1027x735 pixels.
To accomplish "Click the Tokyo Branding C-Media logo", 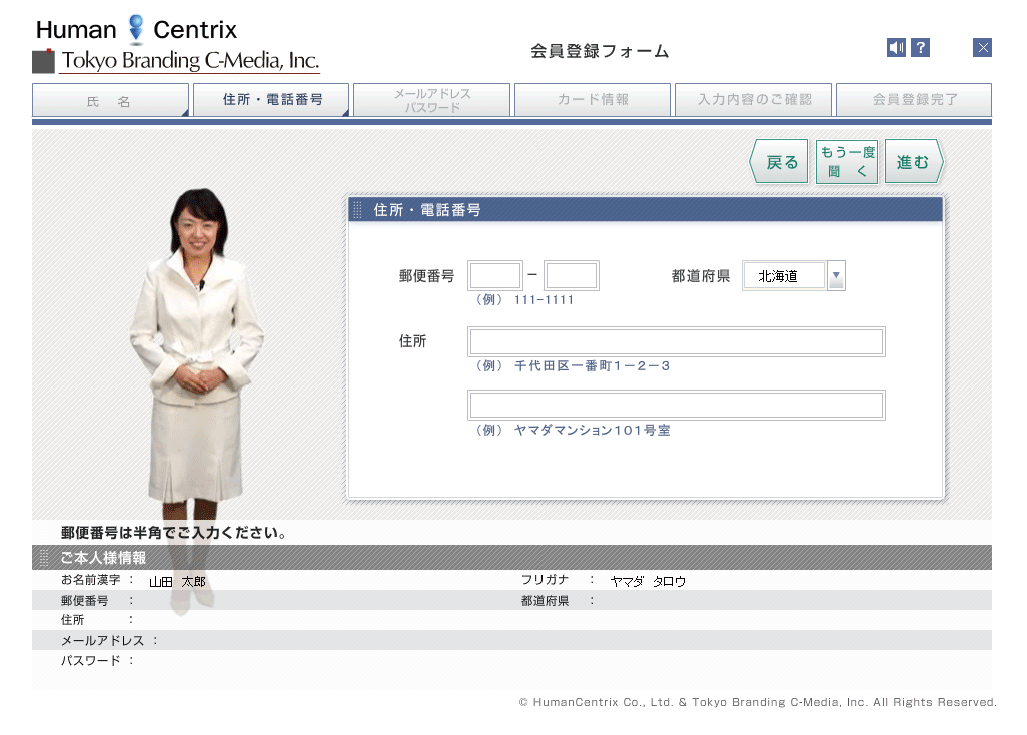I will [x=177, y=61].
